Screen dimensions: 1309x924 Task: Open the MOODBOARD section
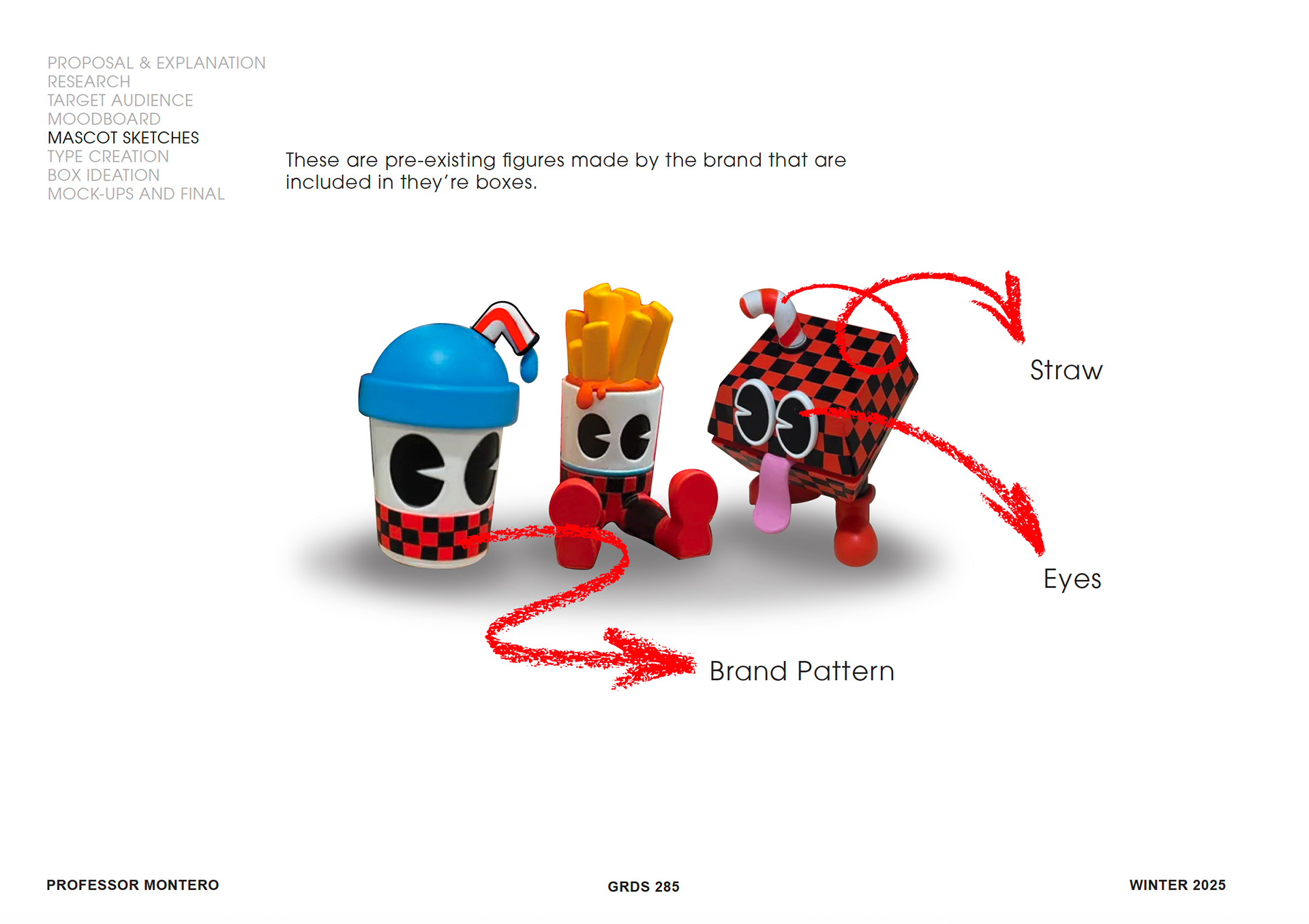(x=104, y=119)
